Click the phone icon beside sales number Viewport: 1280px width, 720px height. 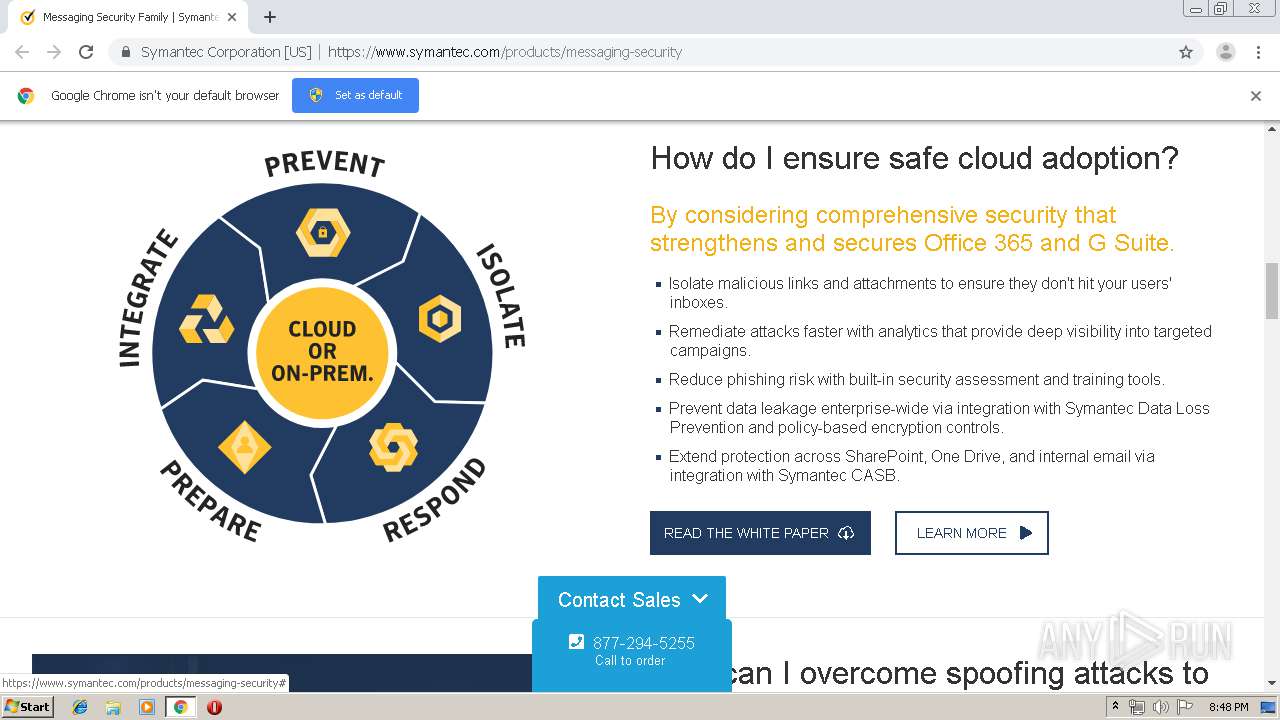pos(576,642)
